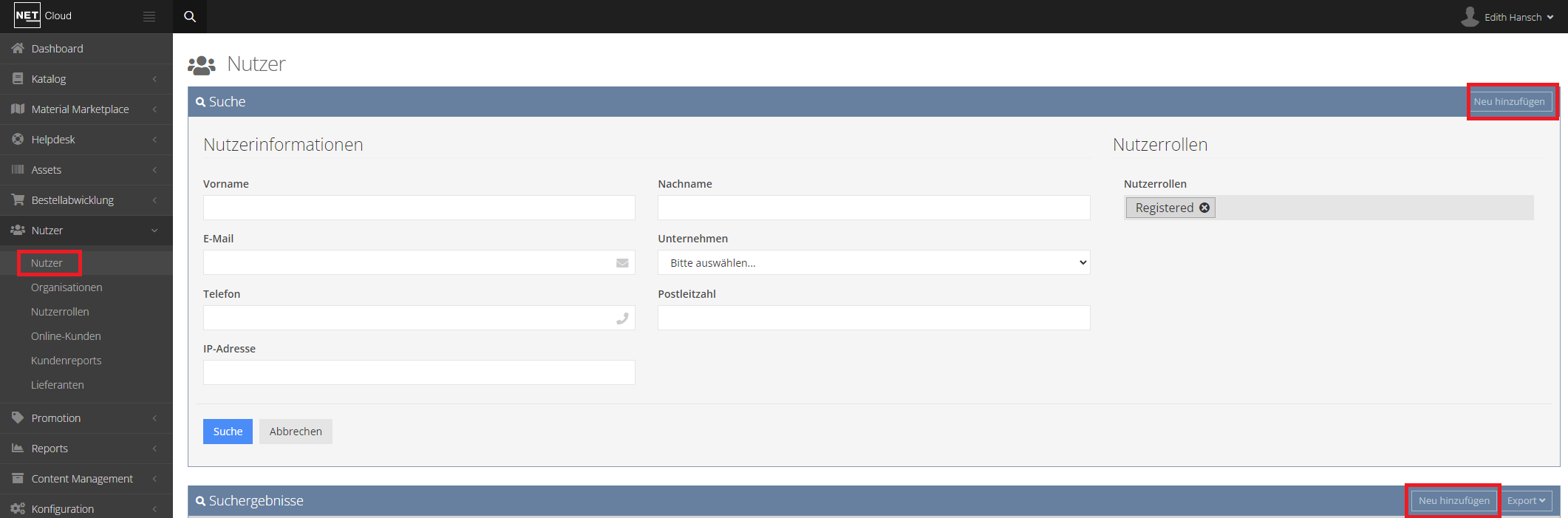Image resolution: width=1568 pixels, height=518 pixels.
Task: Click the Bestellabwicklung shopping cart icon
Action: click(x=18, y=200)
